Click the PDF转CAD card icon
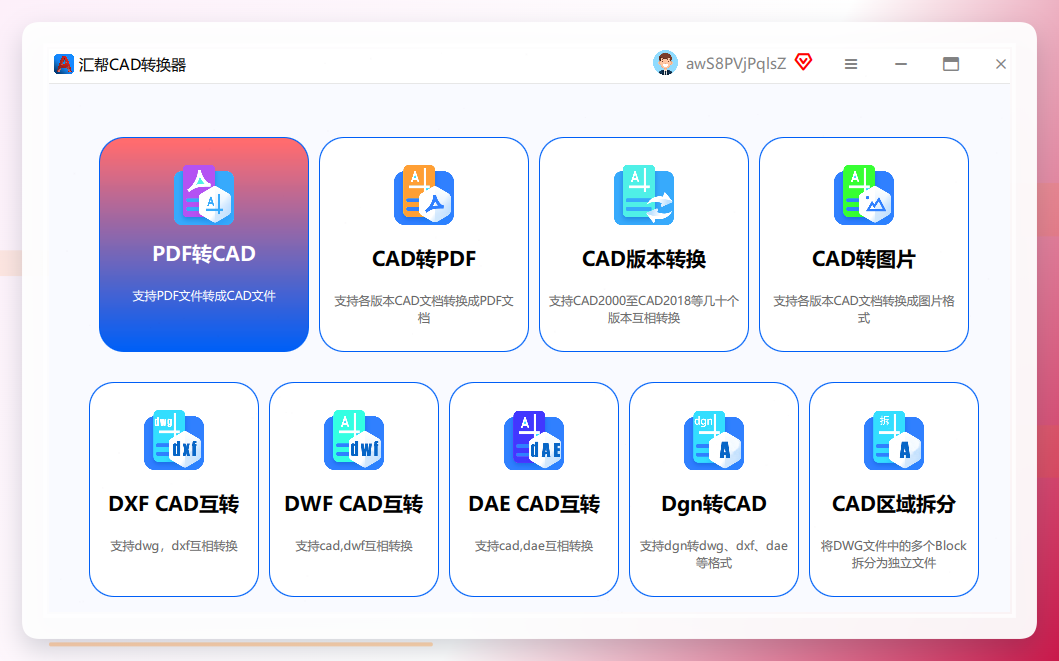The height and width of the screenshot is (661, 1059). click(204, 195)
